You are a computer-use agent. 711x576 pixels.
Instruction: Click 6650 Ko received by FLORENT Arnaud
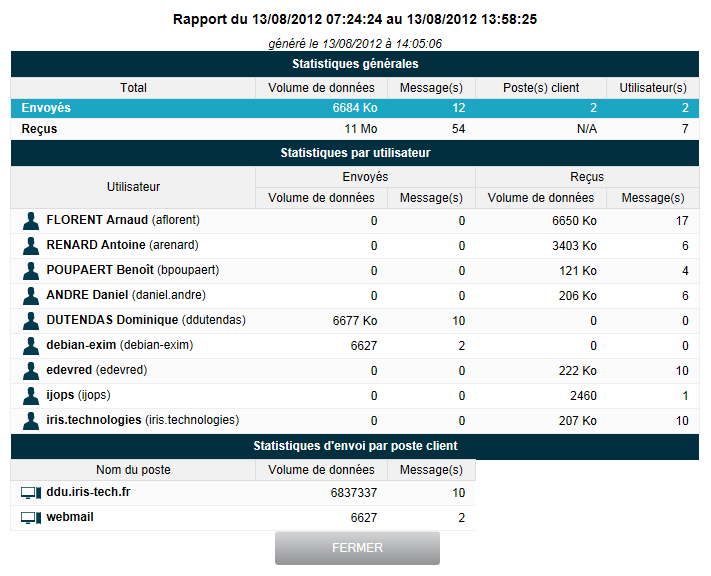(574, 221)
